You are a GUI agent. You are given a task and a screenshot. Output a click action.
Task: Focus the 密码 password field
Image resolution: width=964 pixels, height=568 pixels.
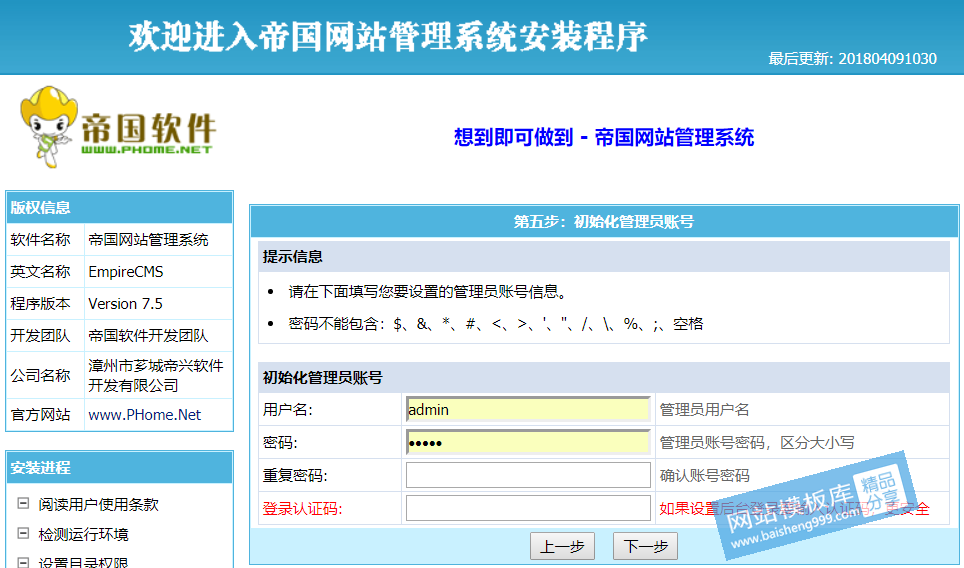coord(528,443)
